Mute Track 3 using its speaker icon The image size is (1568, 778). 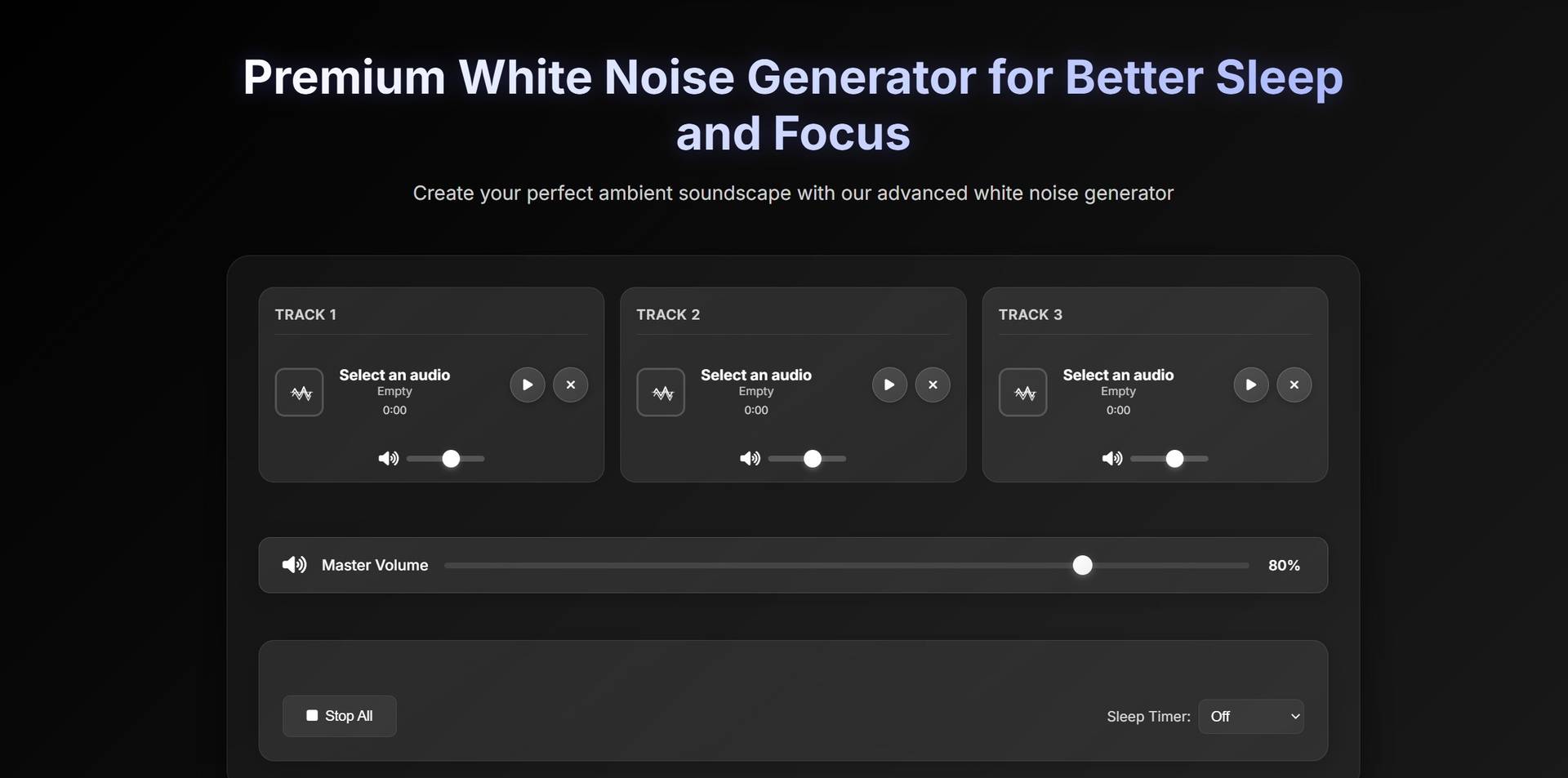[x=1111, y=458]
